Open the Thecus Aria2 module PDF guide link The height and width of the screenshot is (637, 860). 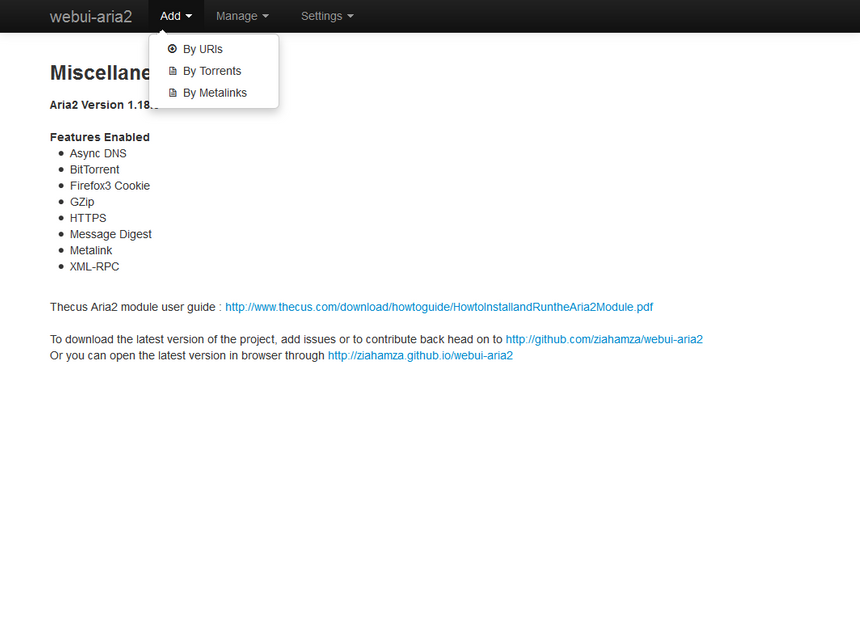(439, 307)
